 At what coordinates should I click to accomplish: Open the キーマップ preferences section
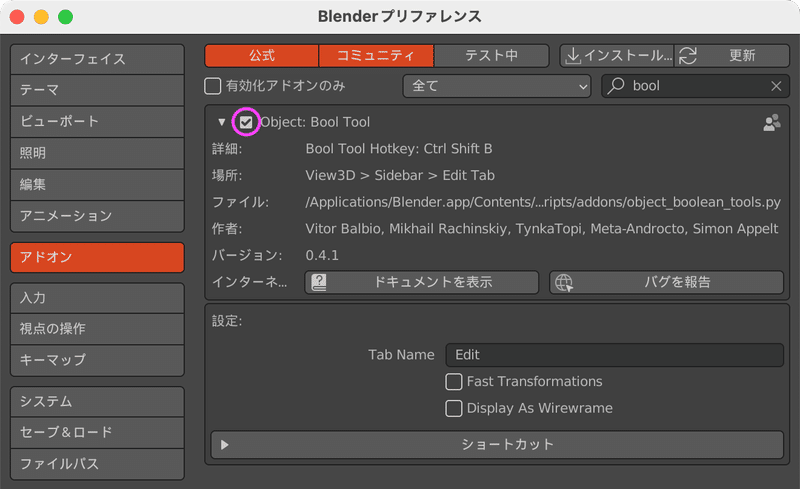coord(97,360)
